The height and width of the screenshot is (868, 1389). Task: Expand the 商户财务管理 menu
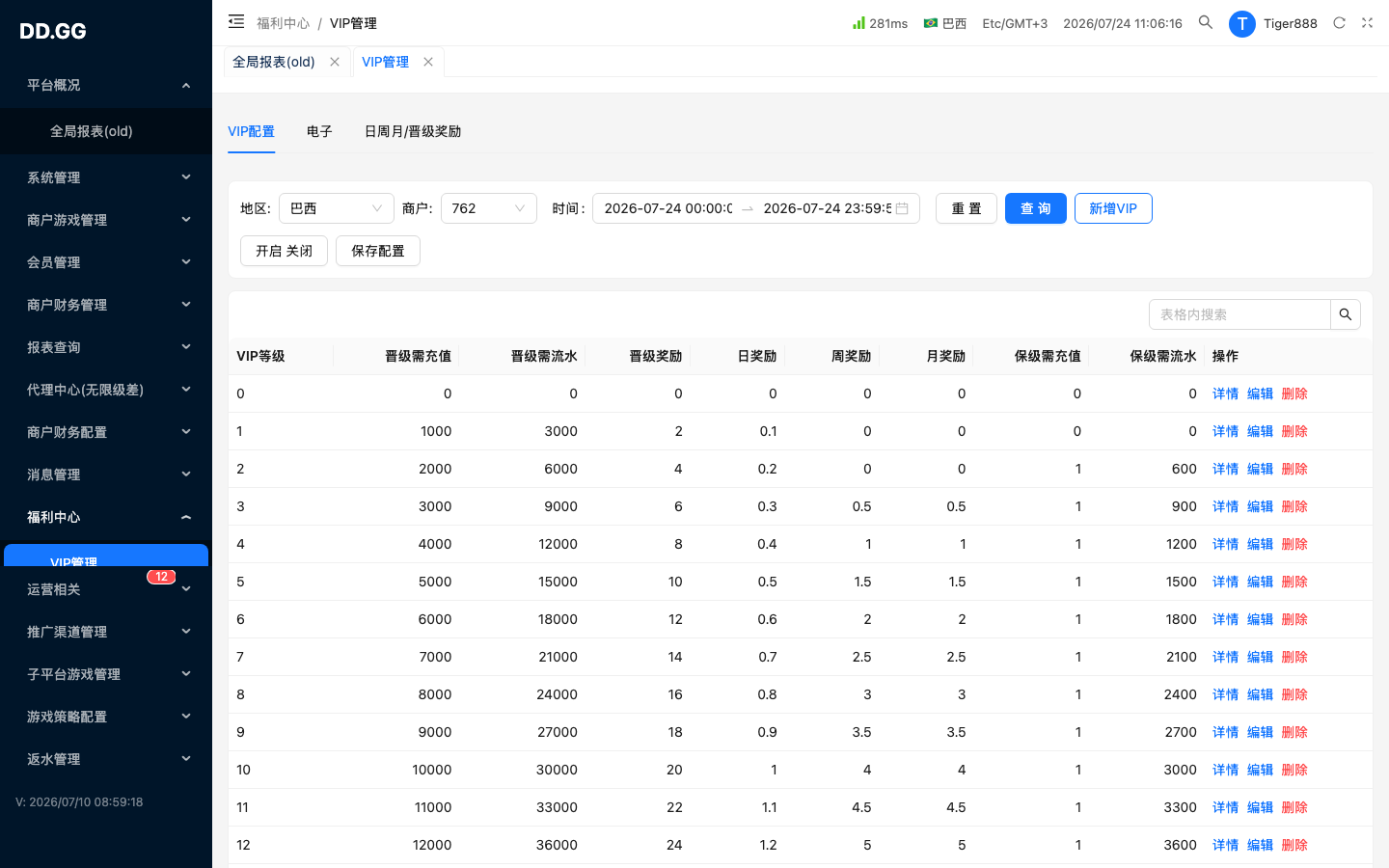point(106,305)
